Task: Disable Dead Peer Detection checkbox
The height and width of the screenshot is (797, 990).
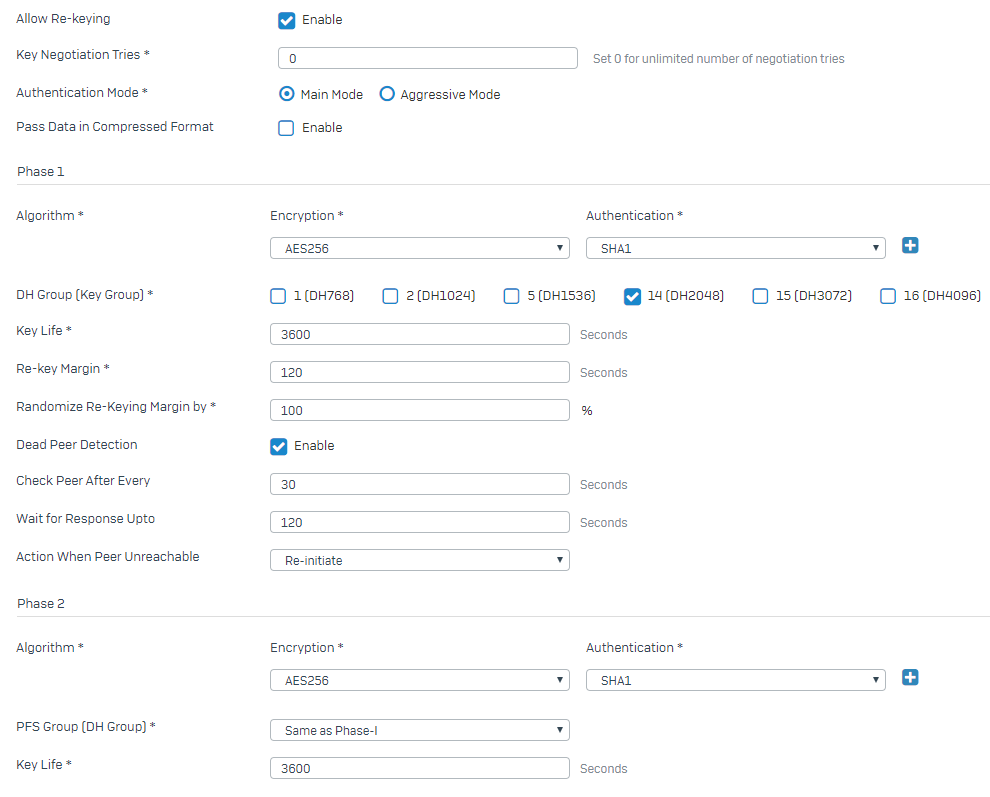Action: tap(278, 446)
